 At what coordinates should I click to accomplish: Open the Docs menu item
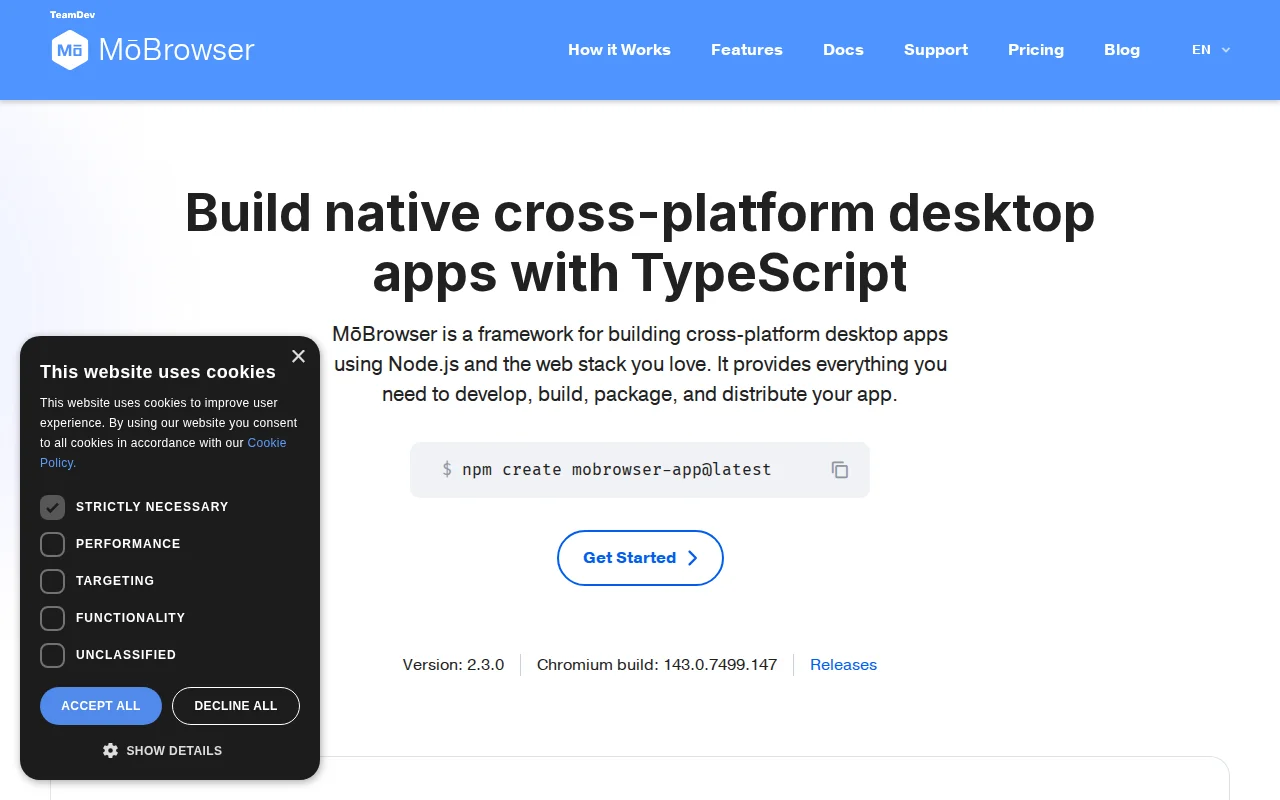(x=843, y=50)
